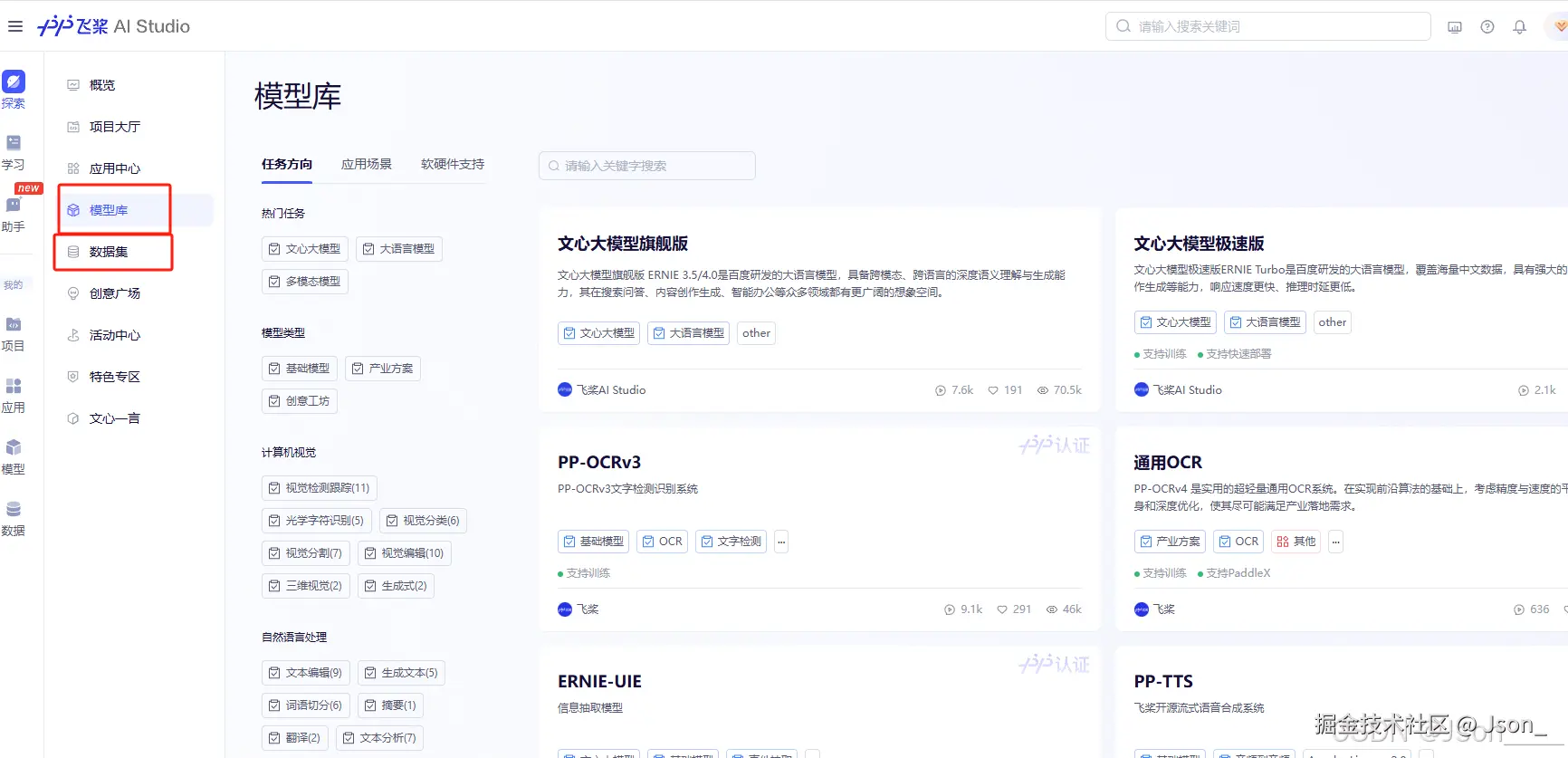
Task: Open the 文心大模型极速版 model card title
Action: pos(1200,244)
